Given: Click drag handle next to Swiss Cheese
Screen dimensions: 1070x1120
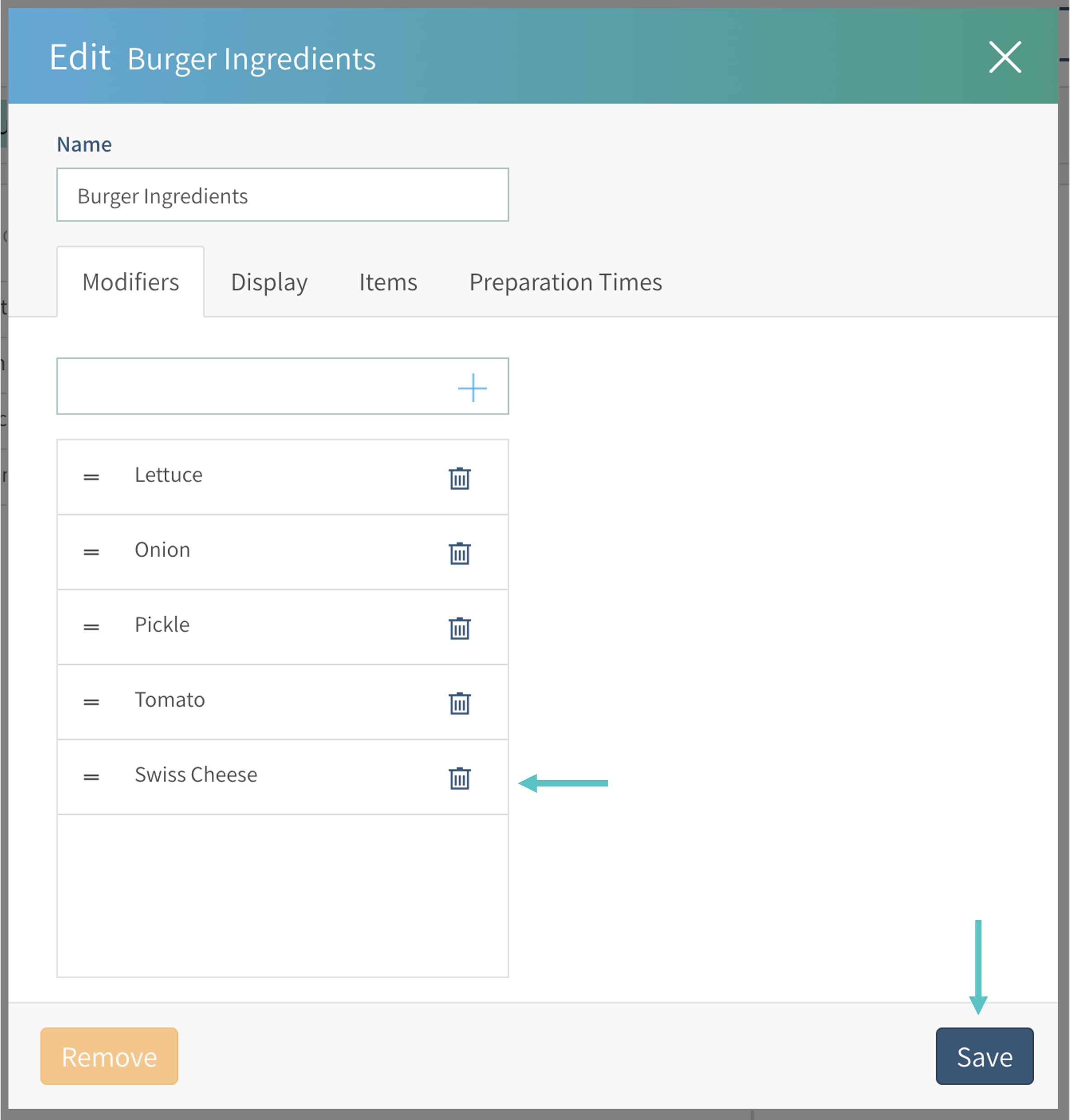Looking at the screenshot, I should tap(91, 777).
